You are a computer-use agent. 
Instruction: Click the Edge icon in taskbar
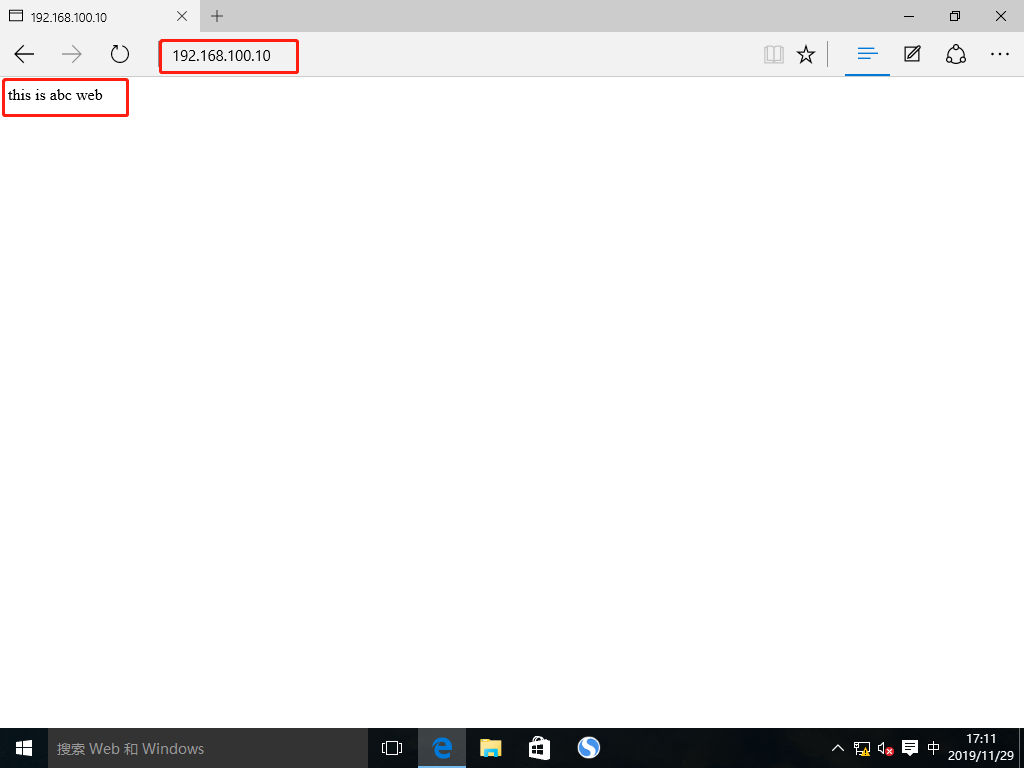[442, 748]
